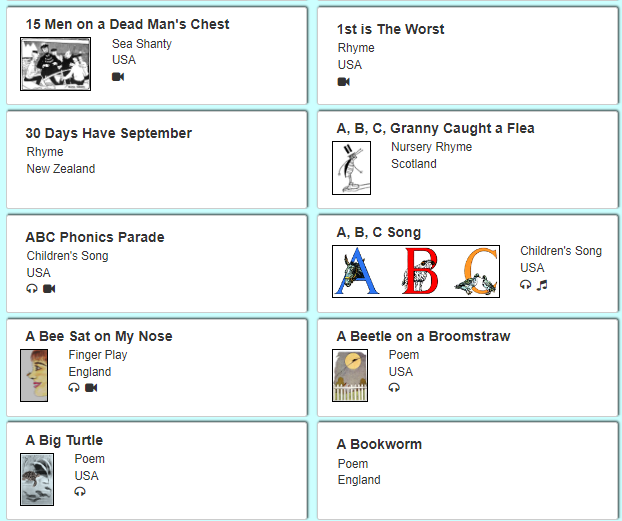The width and height of the screenshot is (622, 521).
Task: Open the 1st is The Worst rhyme title
Action: [390, 29]
